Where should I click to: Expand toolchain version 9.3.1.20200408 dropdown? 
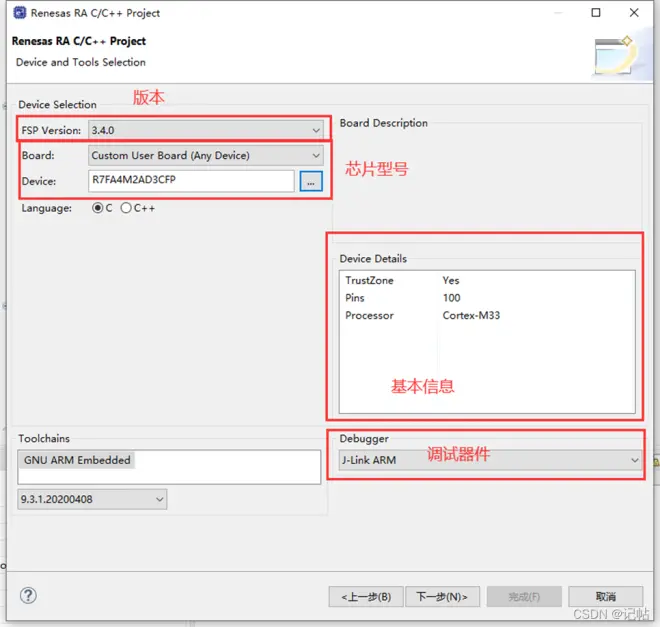point(92,499)
